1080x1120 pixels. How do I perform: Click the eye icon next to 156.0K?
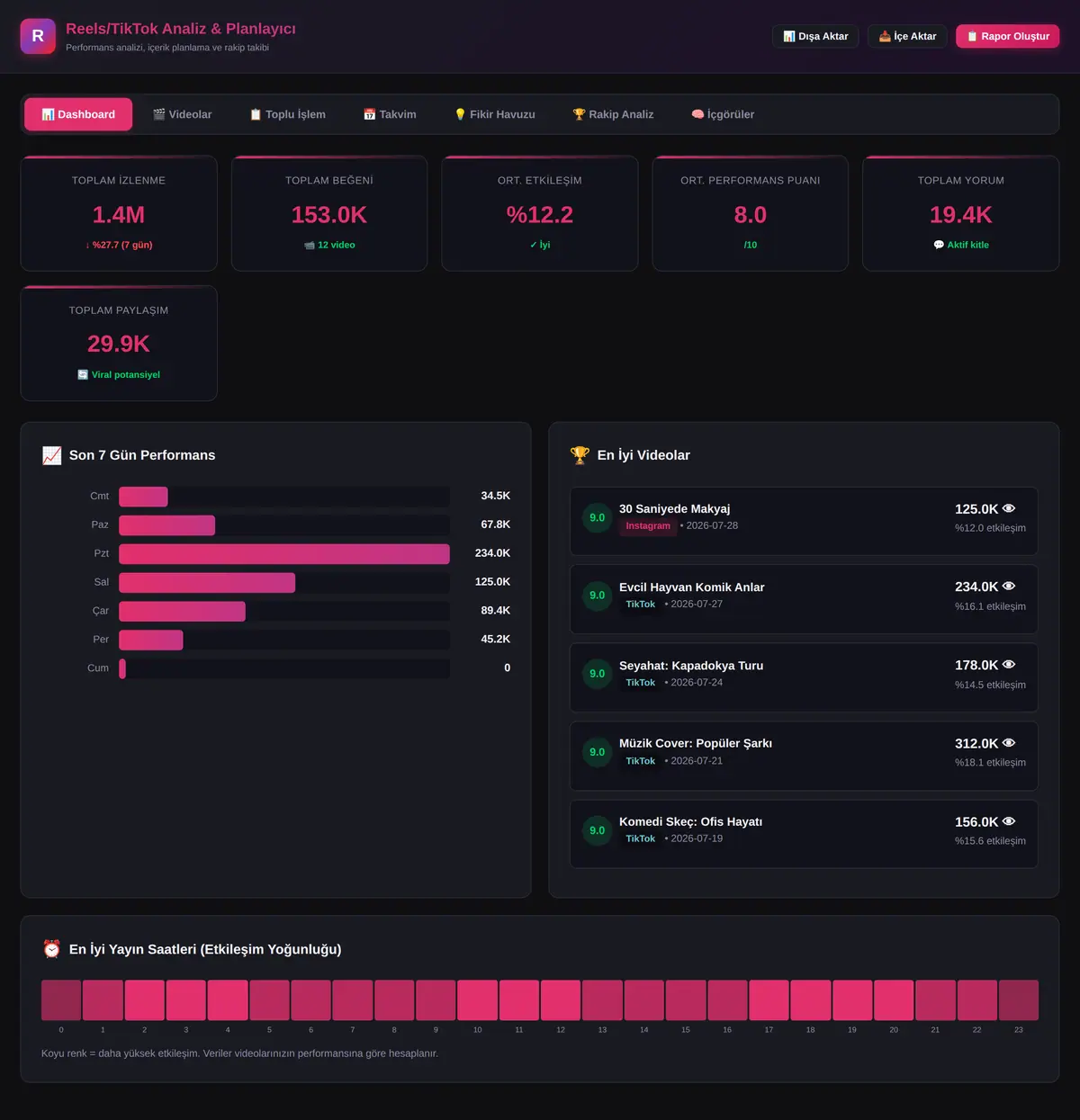click(1009, 821)
